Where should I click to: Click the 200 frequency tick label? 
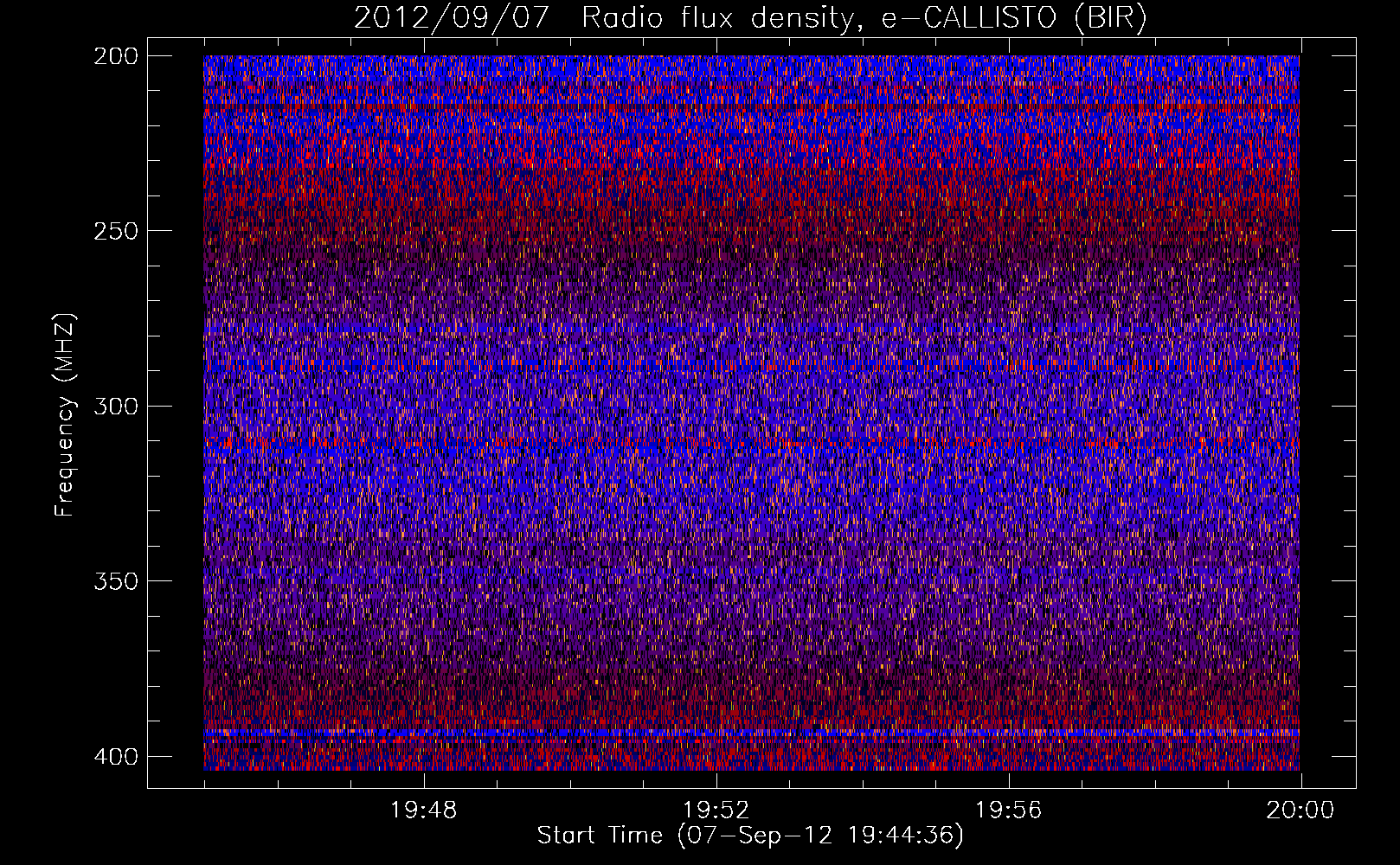tap(115, 56)
